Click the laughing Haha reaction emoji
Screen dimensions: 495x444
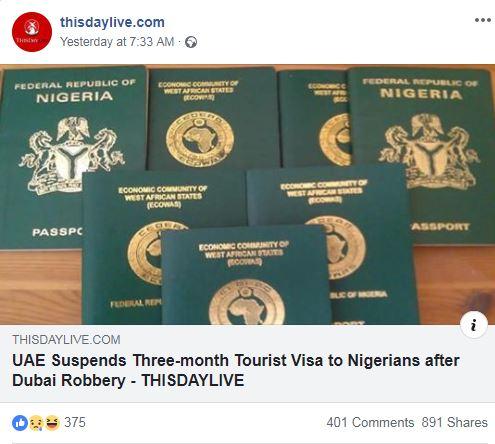52,423
